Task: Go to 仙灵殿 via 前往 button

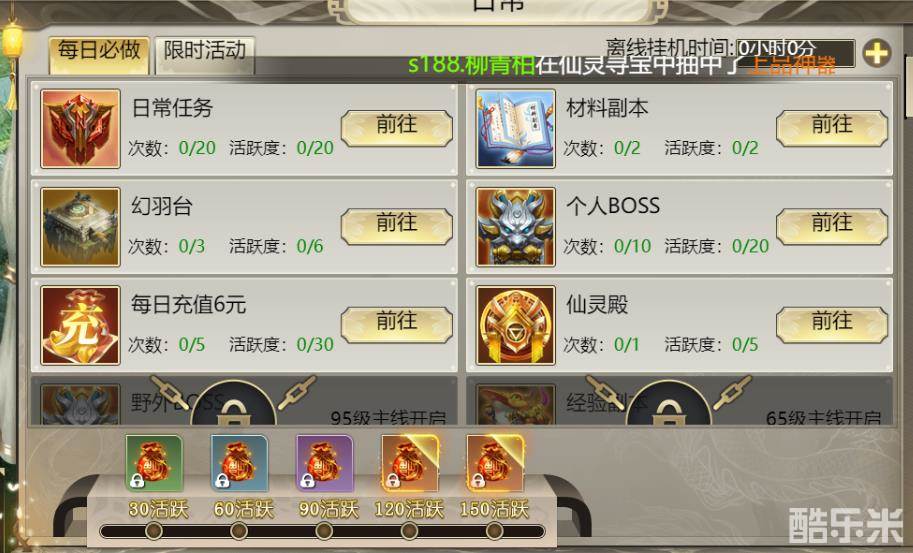Action: (831, 324)
